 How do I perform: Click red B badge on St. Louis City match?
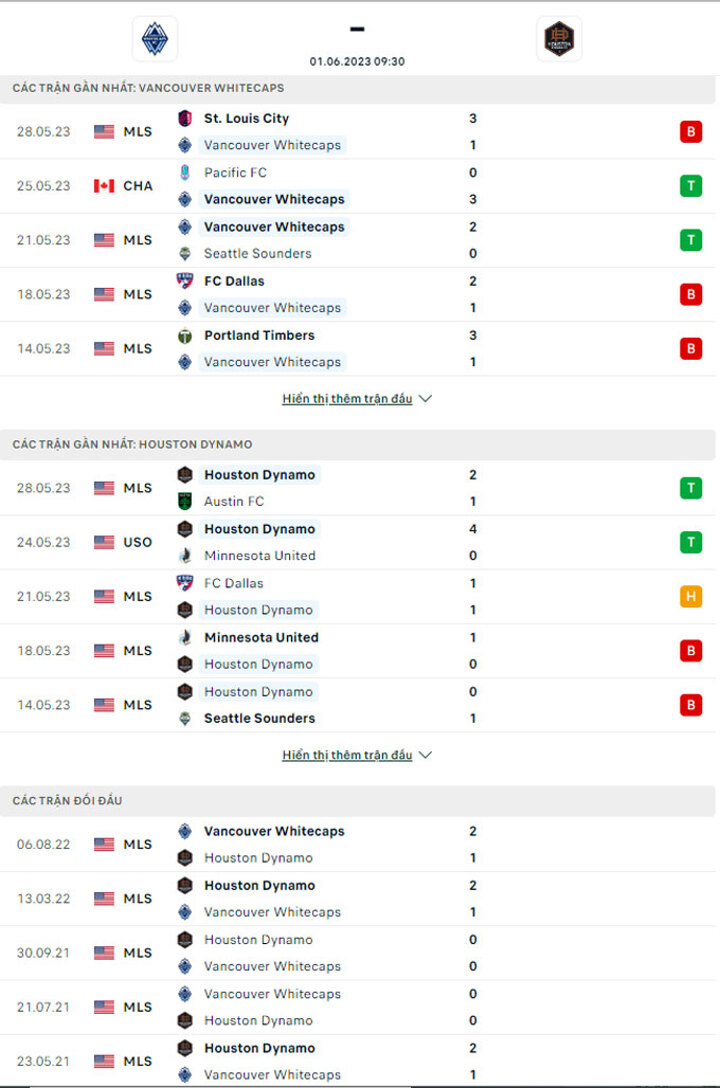tap(691, 132)
